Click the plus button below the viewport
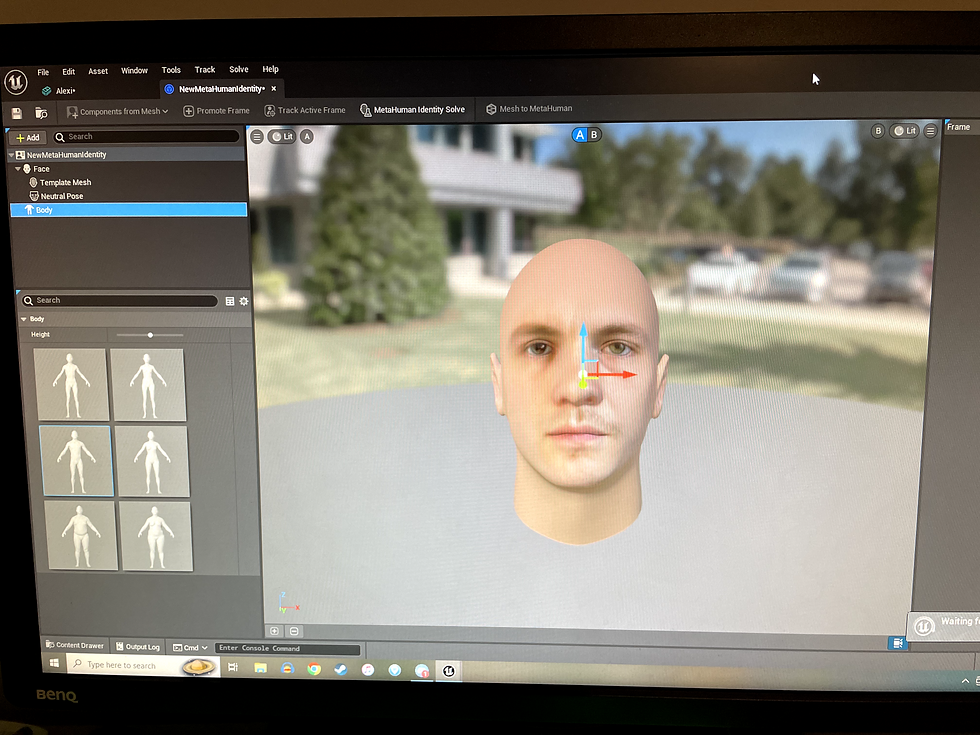Image resolution: width=980 pixels, height=735 pixels. (x=274, y=631)
